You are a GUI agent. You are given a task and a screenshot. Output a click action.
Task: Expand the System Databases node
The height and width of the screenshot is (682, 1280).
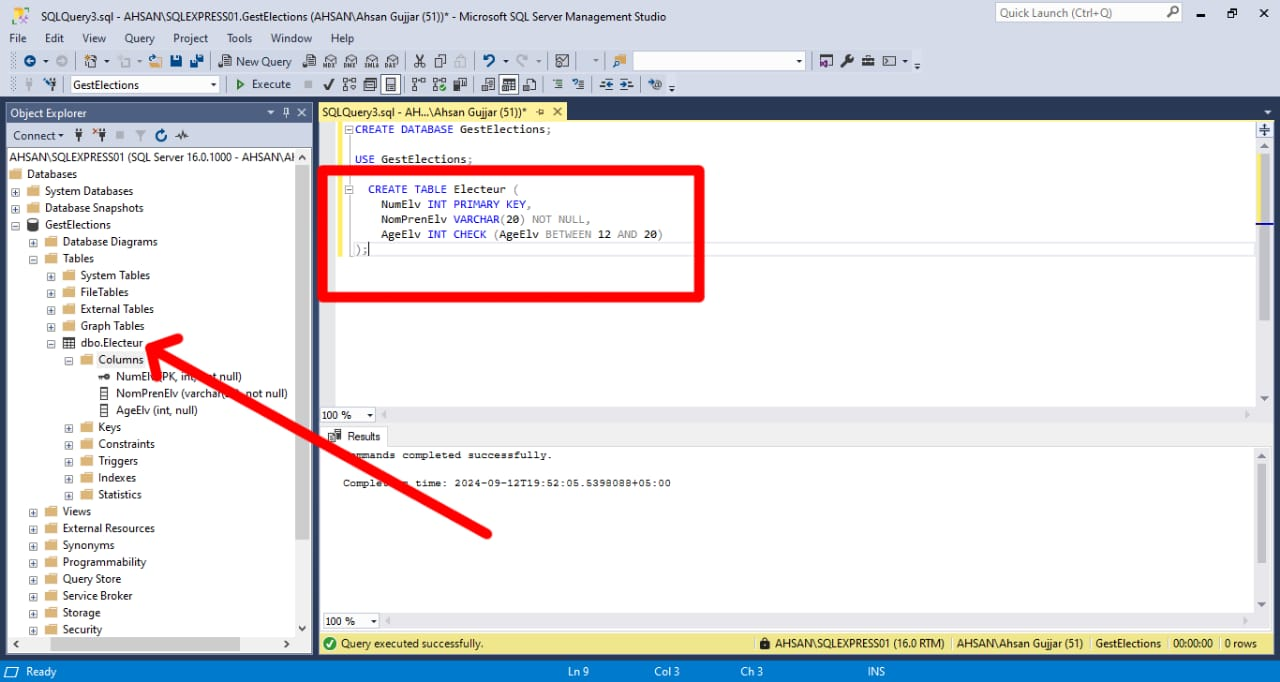tap(16, 191)
